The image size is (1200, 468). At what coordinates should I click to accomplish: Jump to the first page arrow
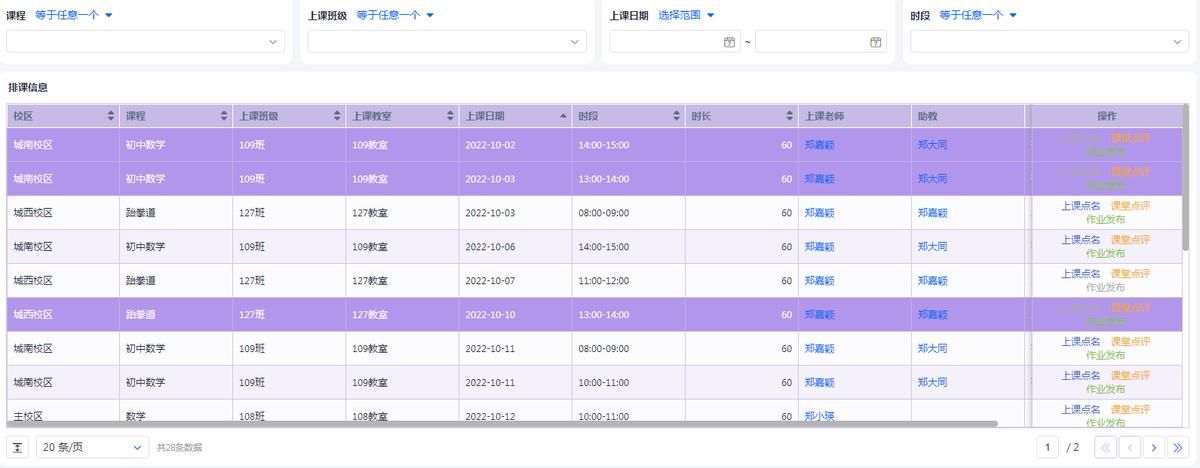(x=1106, y=447)
